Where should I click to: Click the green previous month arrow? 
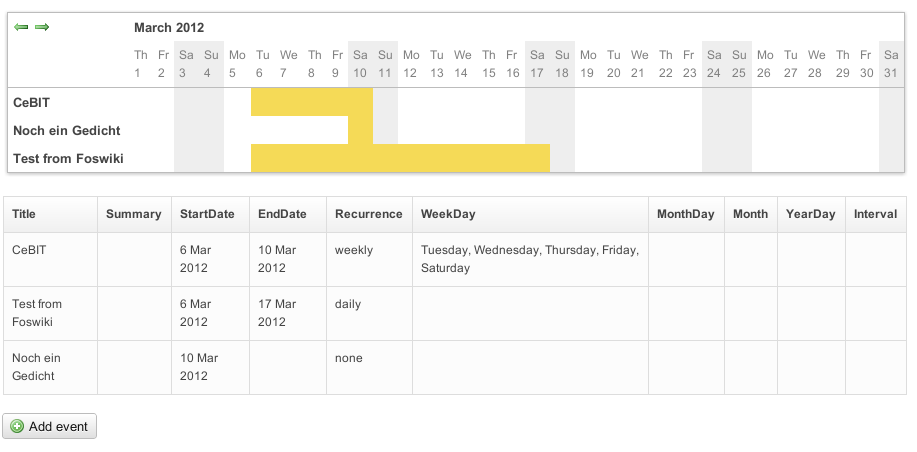pos(21,27)
